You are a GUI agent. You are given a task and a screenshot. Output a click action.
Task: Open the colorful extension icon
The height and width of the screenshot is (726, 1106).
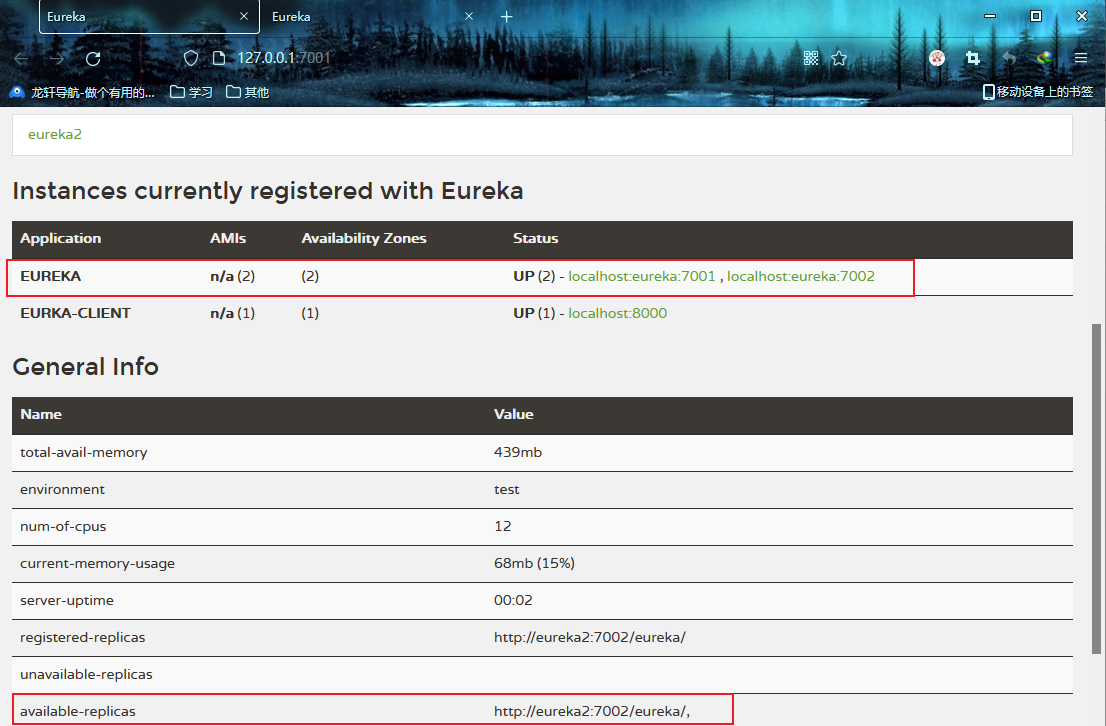pos(1045,58)
